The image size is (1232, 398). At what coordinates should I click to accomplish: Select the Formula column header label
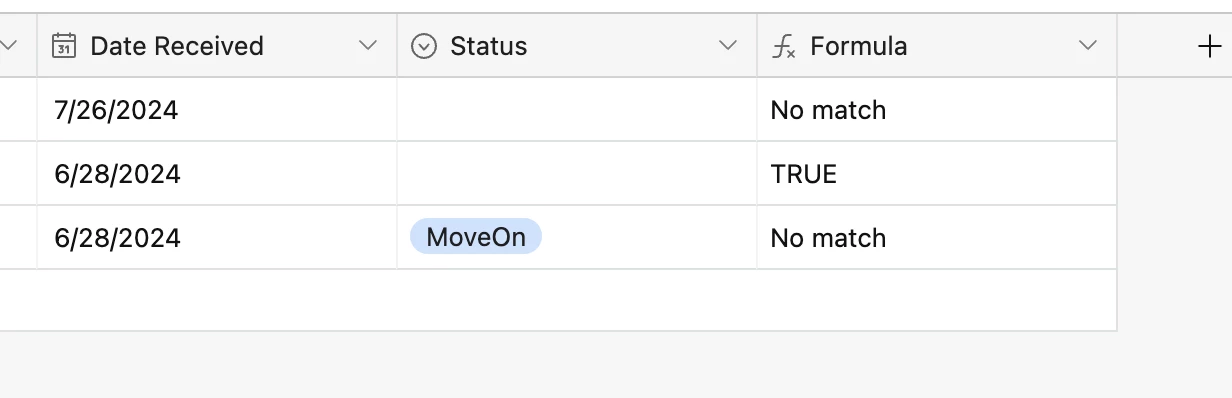coord(859,46)
